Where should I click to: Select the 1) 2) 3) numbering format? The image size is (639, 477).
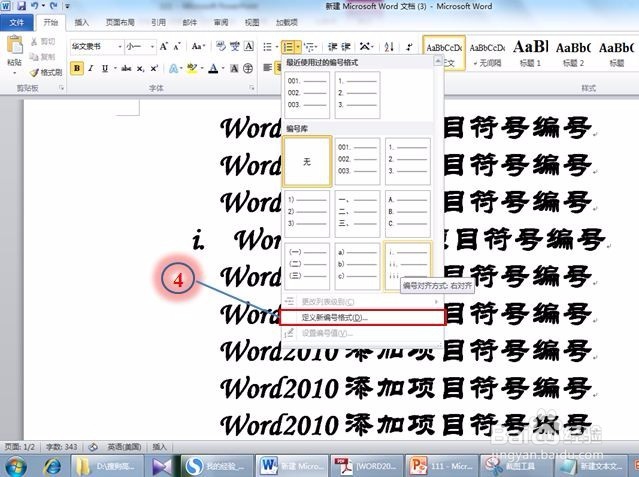tap(307, 214)
